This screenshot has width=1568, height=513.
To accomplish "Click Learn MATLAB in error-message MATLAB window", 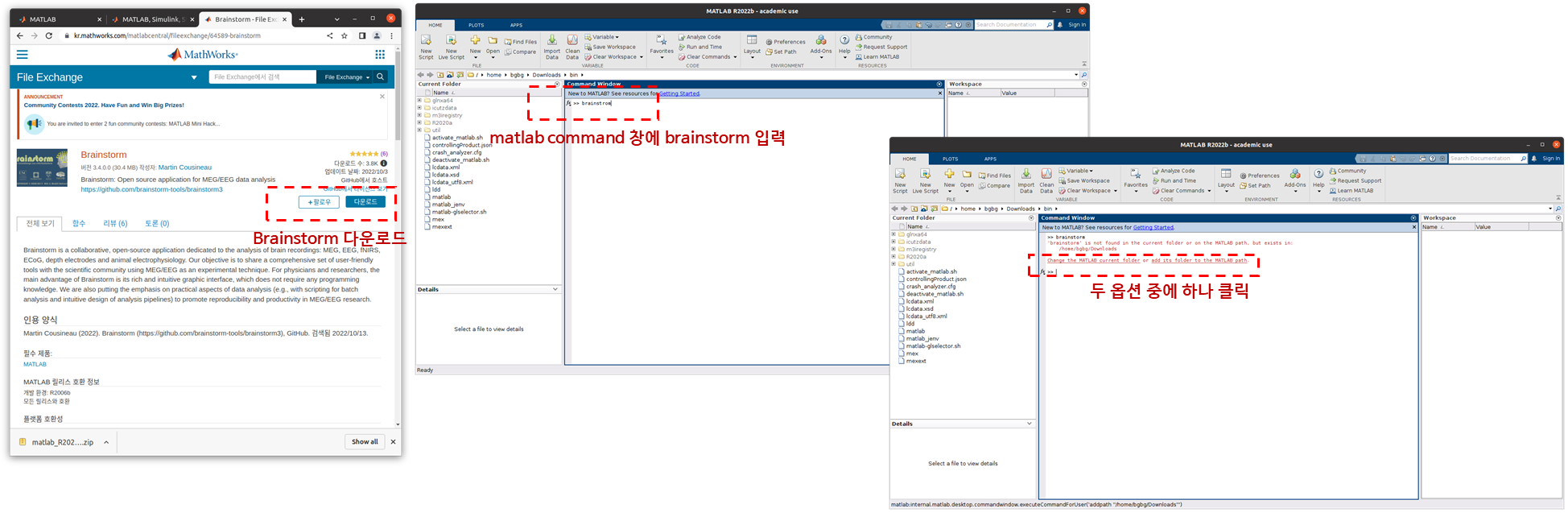I will [1351, 191].
